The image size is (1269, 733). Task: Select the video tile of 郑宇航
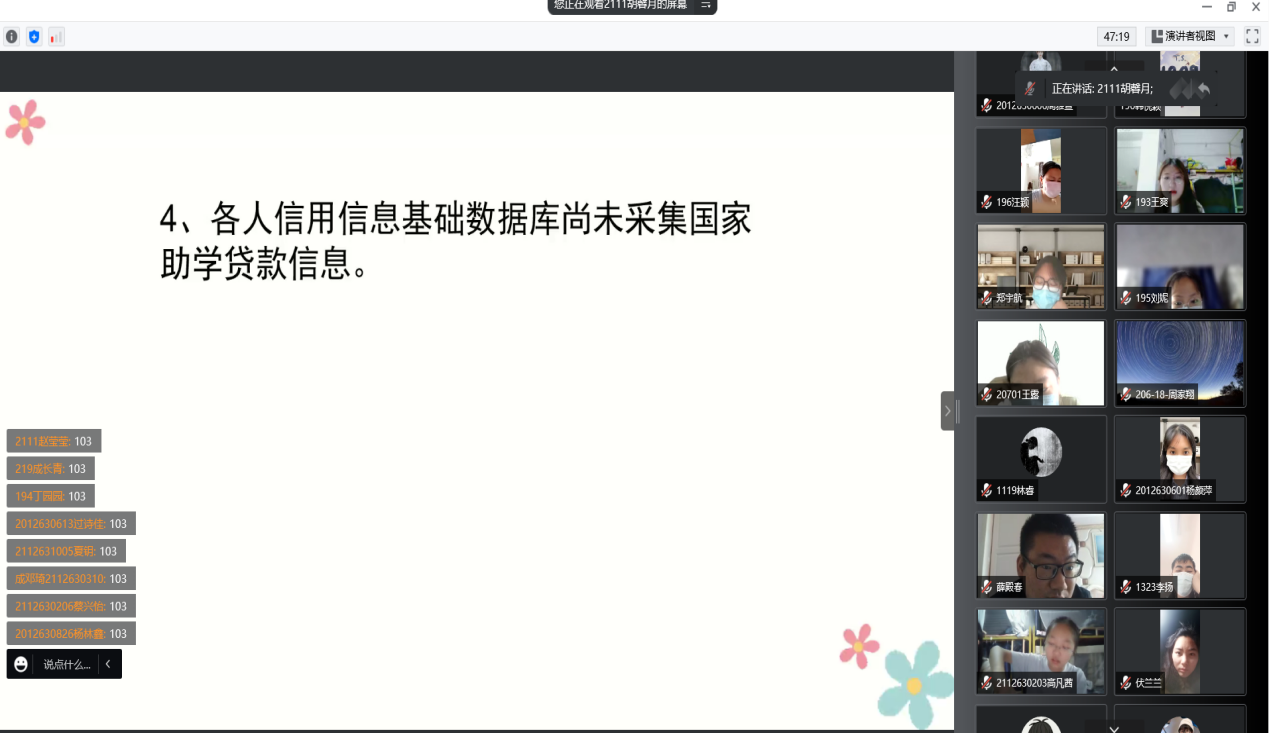tap(1041, 266)
